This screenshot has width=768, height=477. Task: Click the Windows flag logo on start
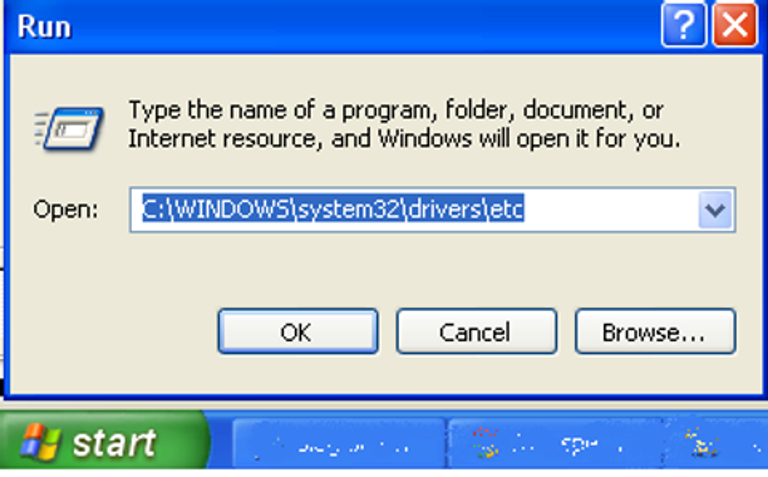[41, 442]
